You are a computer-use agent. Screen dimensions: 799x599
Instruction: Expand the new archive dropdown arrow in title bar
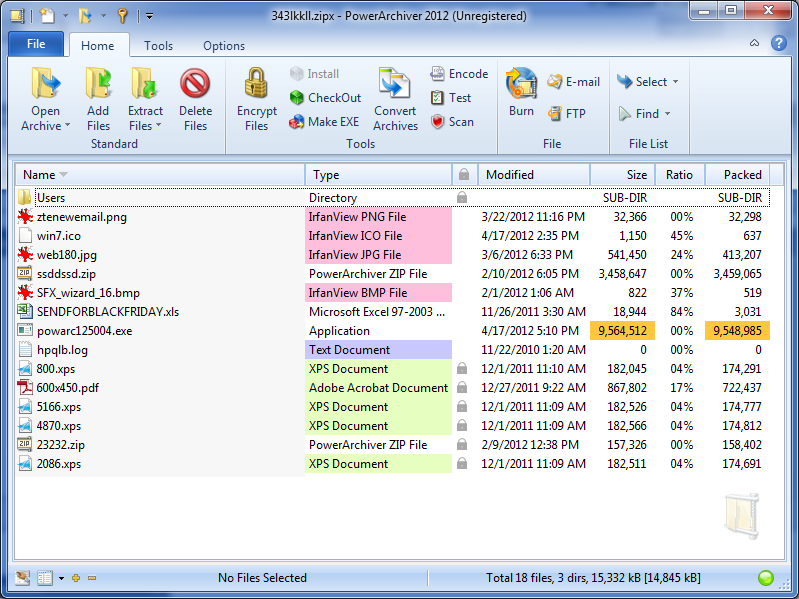pyautogui.click(x=65, y=16)
